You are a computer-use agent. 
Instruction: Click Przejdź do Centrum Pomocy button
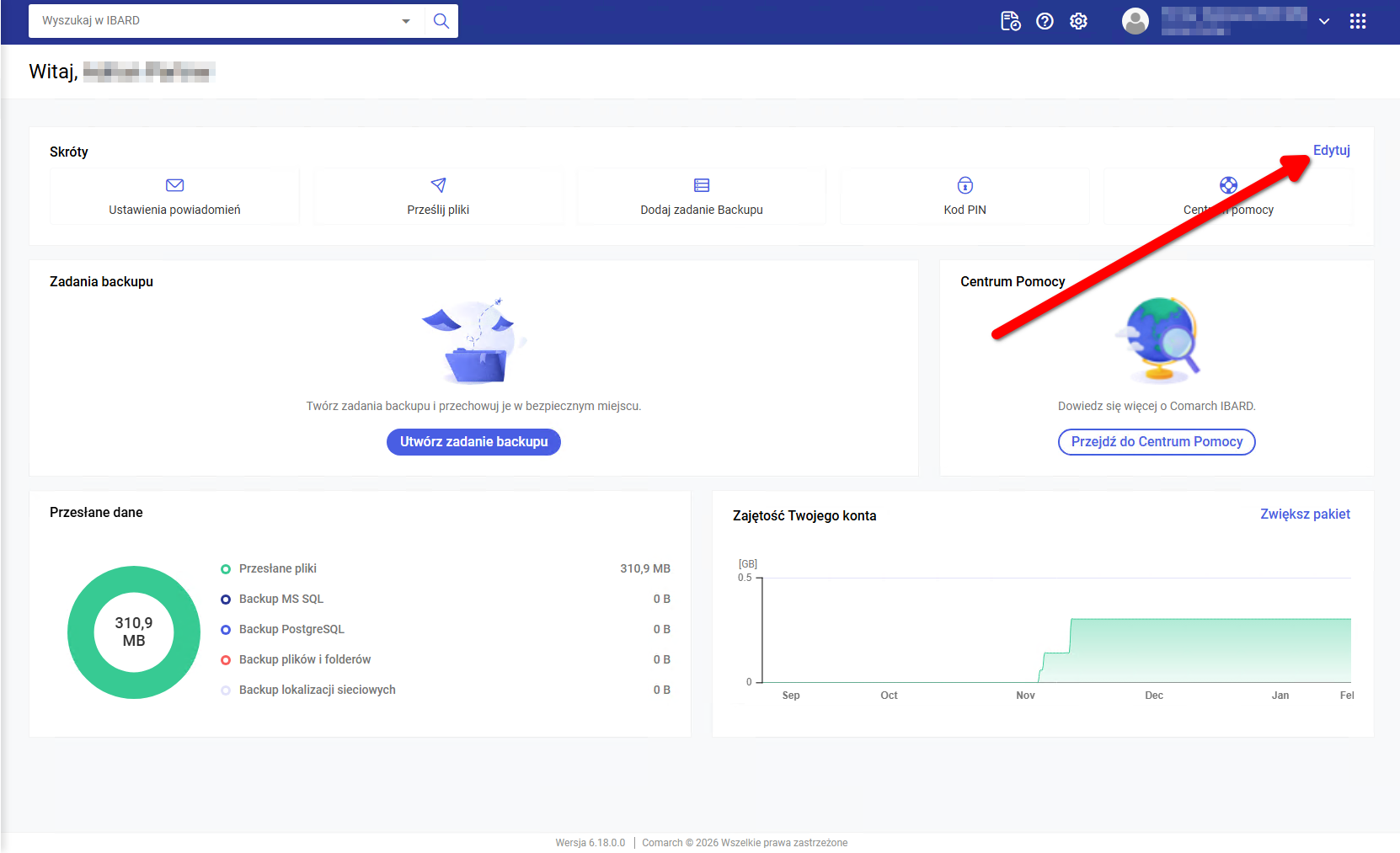point(1157,442)
